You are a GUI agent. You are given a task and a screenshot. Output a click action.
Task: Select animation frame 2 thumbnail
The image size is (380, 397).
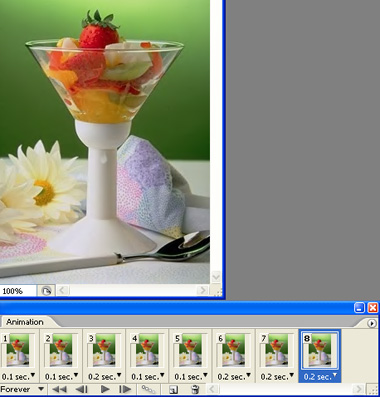(61, 350)
